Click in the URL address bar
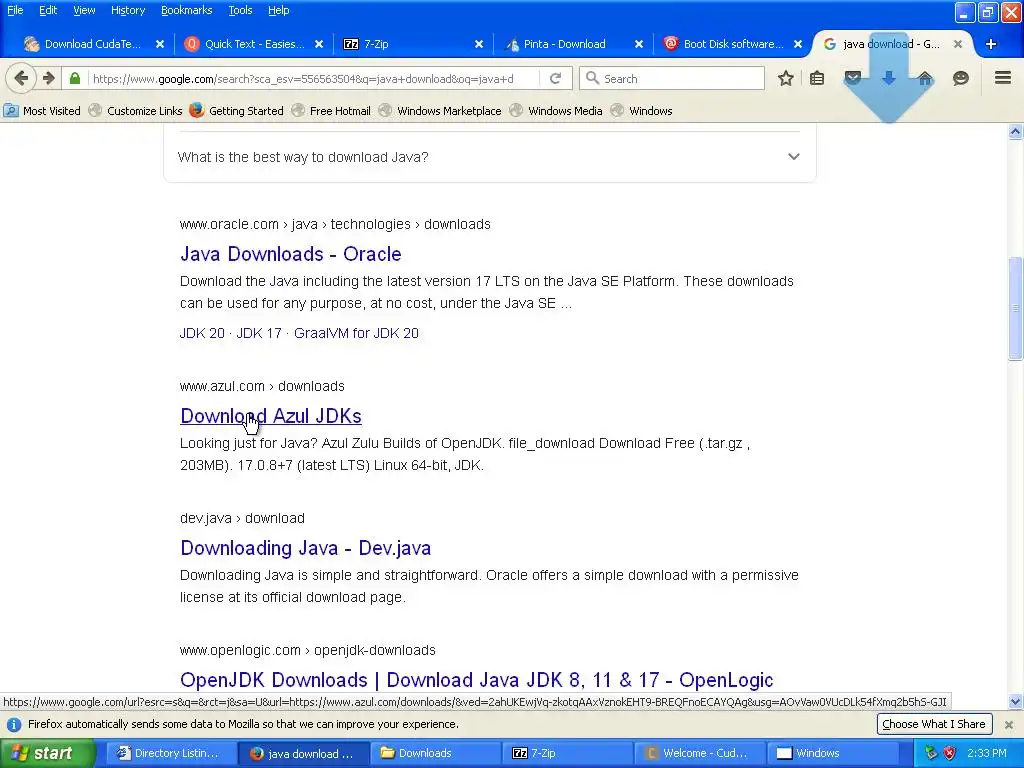Viewport: 1024px width, 768px height. [x=313, y=78]
